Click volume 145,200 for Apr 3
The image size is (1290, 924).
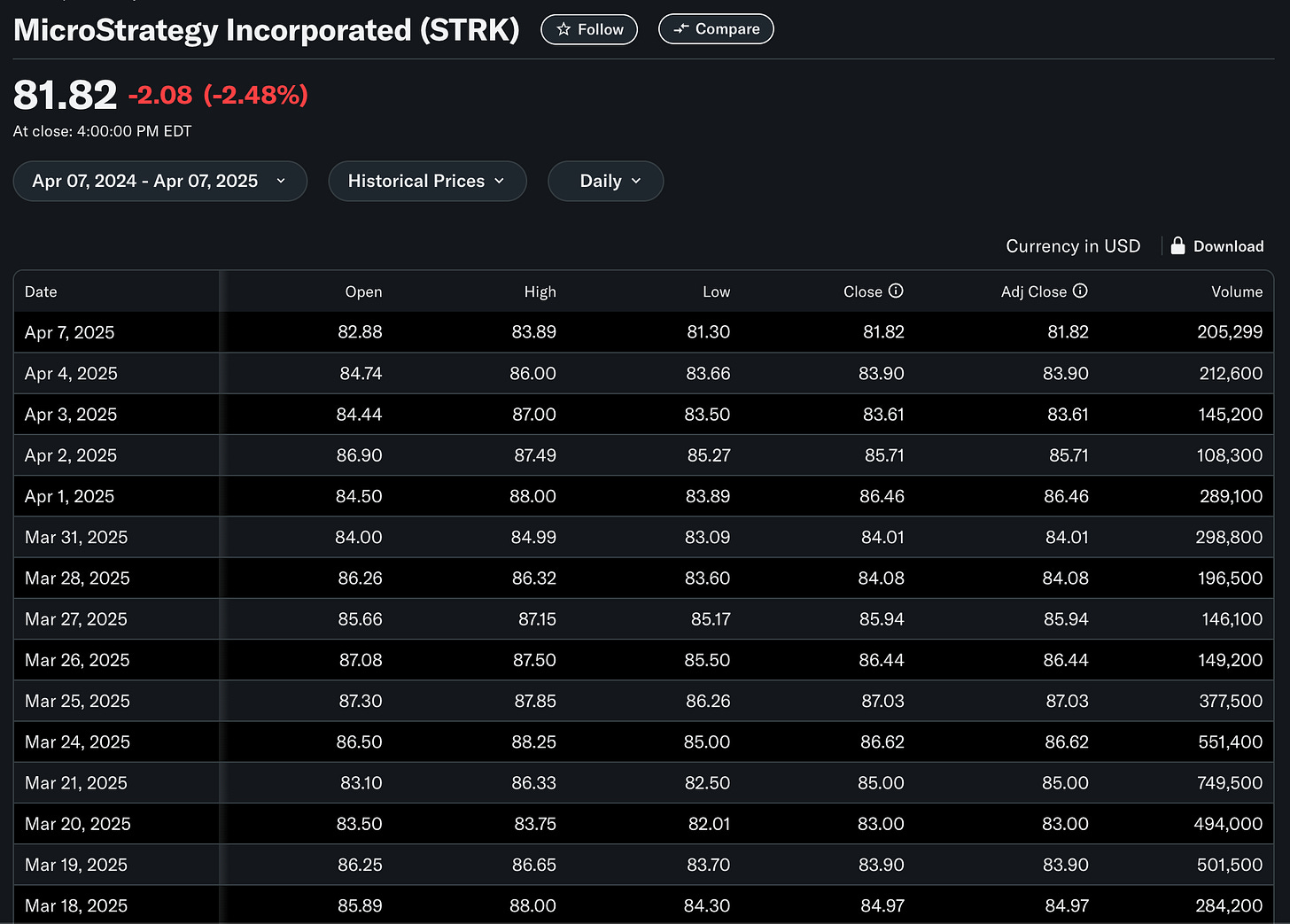tap(1231, 414)
